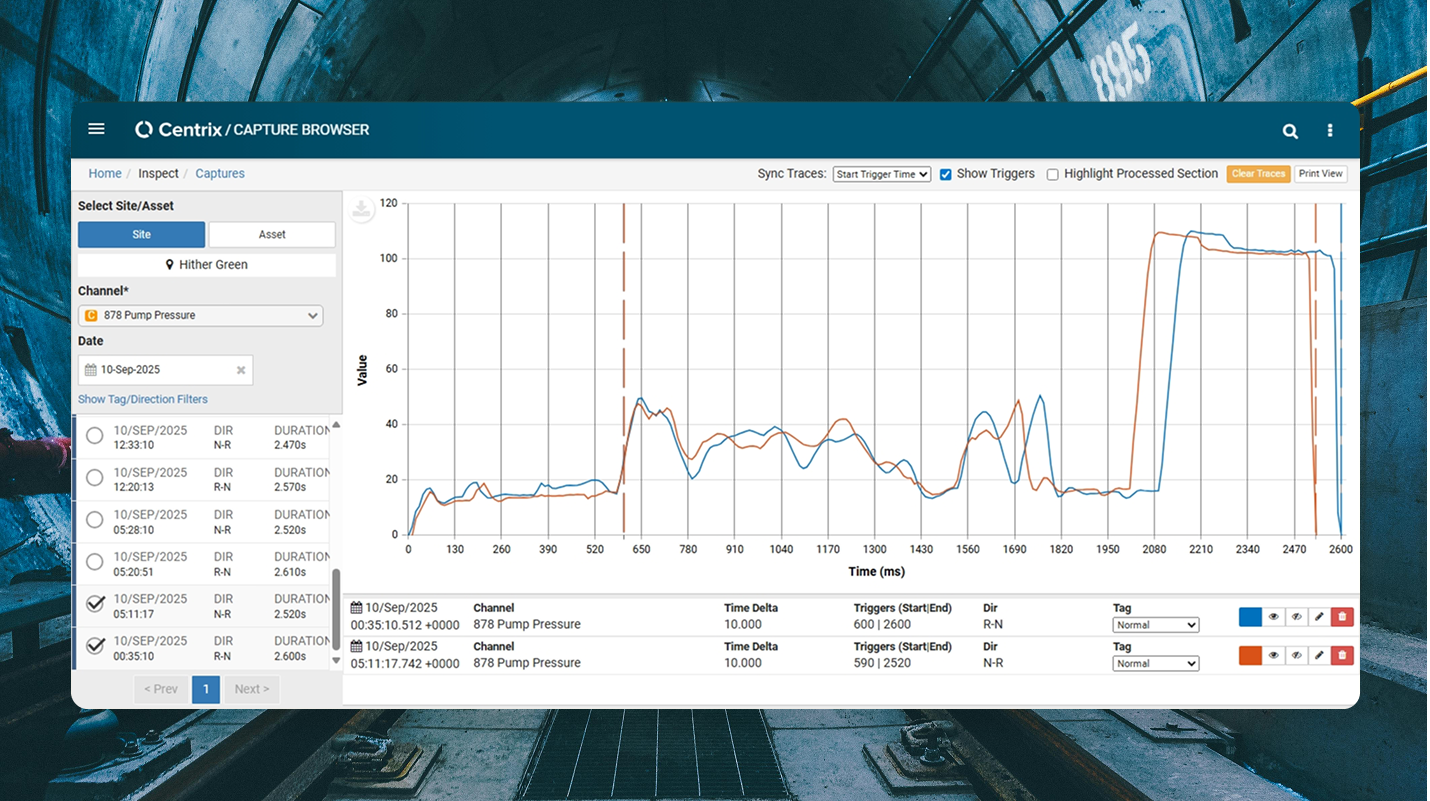Go to Home in the breadcrumb
The image size is (1430, 801).
pos(105,173)
